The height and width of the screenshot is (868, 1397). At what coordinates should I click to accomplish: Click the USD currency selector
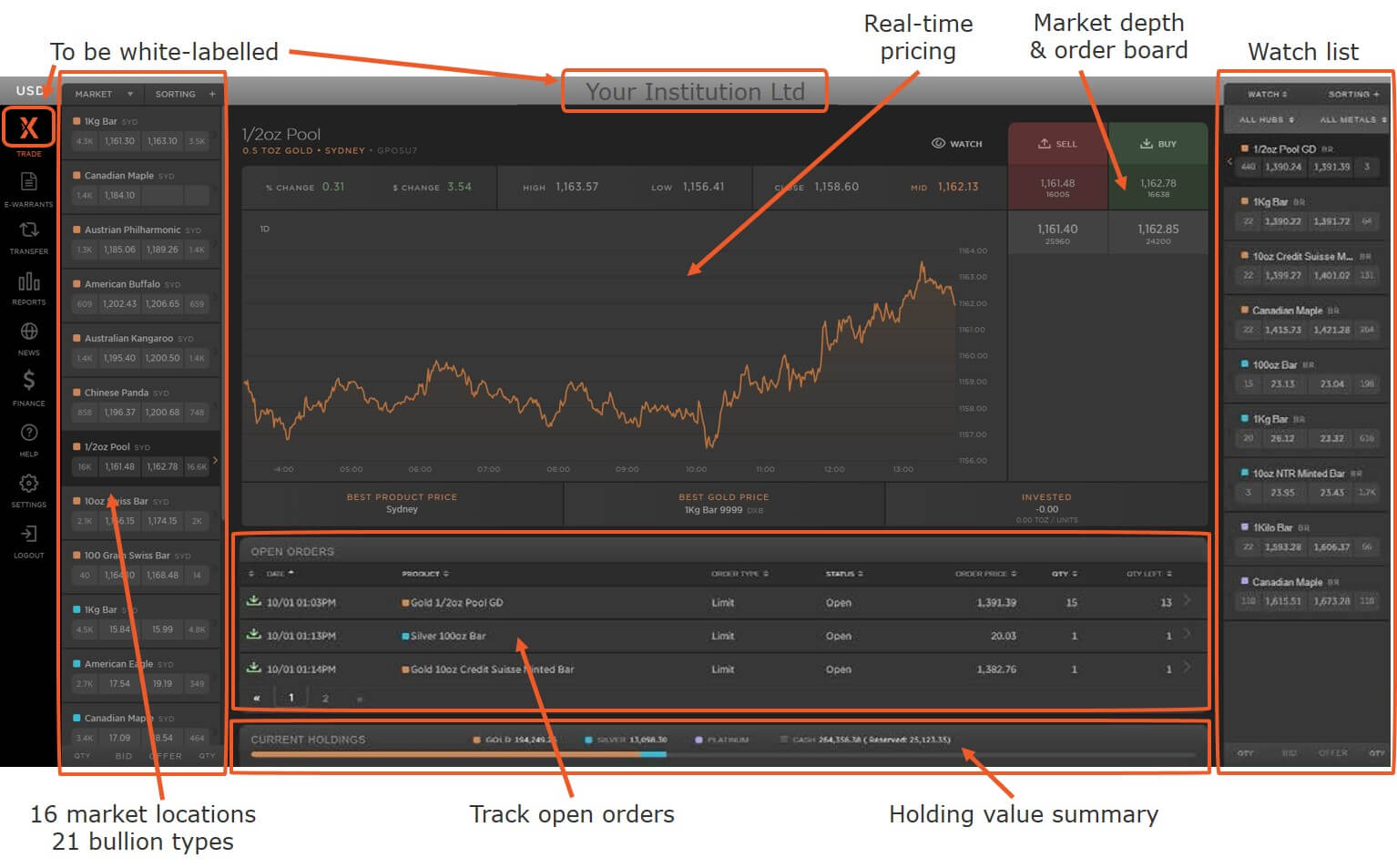29,90
